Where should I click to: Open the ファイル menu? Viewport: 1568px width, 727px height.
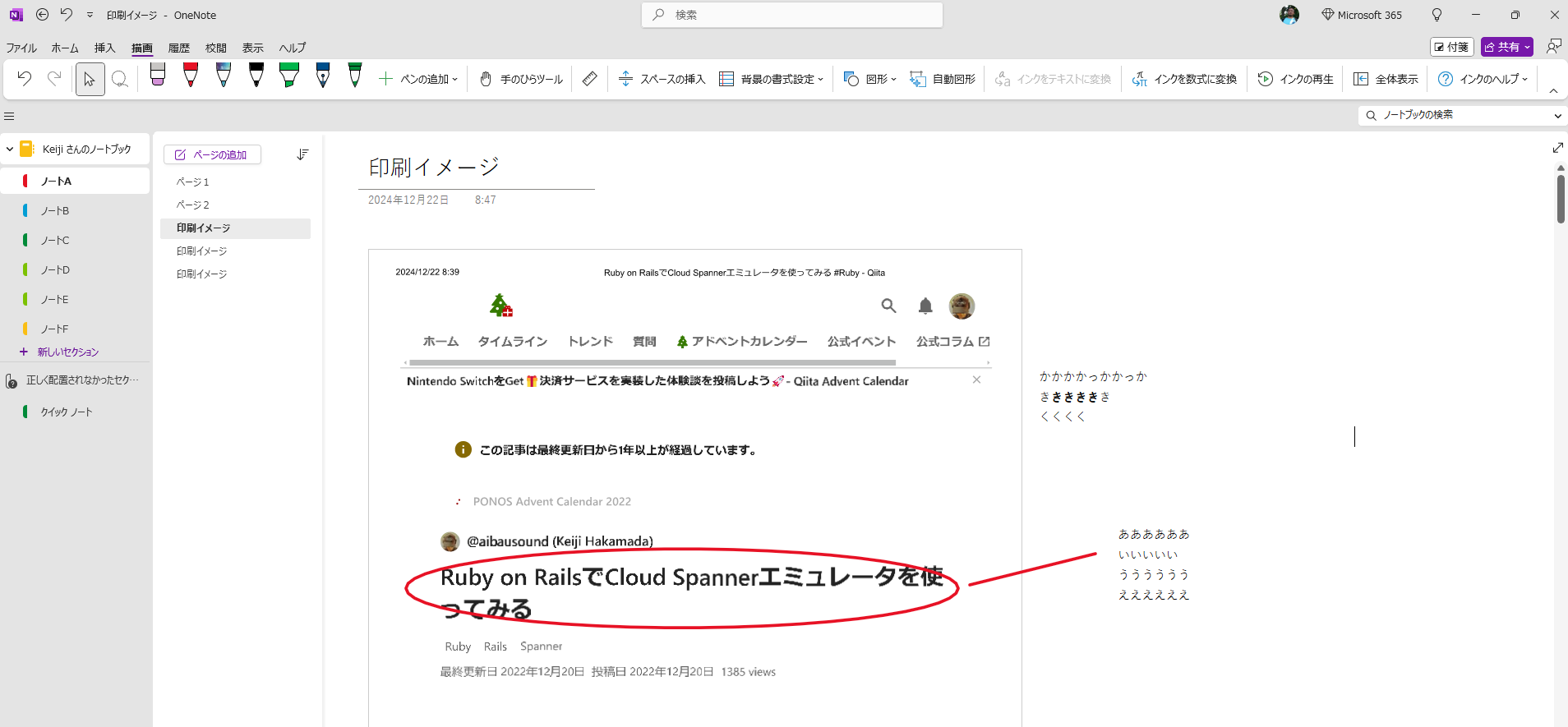point(21,48)
